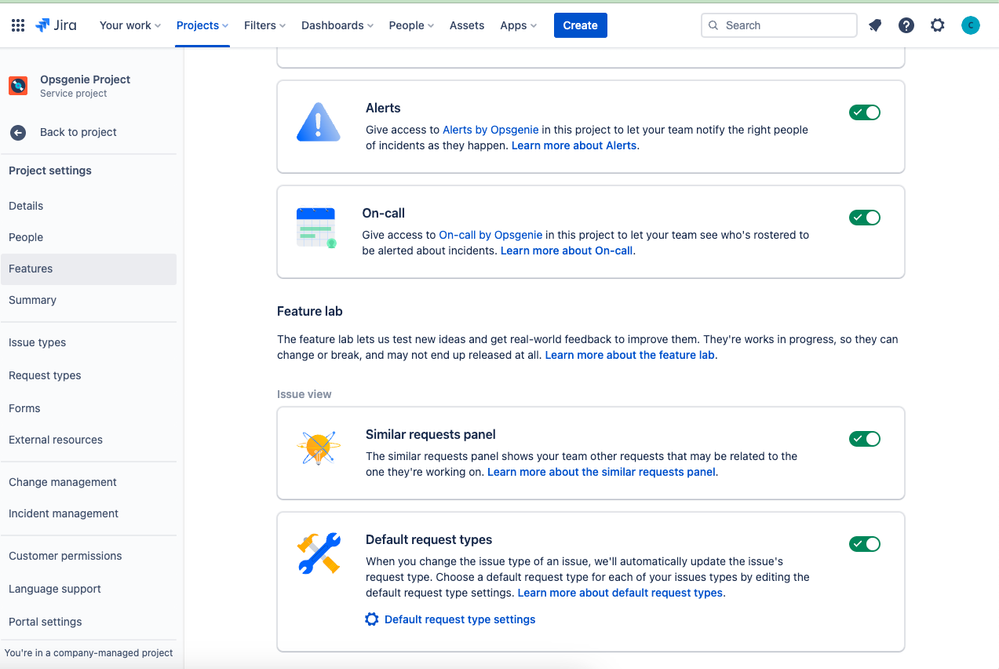Turn off the On-call toggle
Screen dimensions: 999x669
(865, 218)
